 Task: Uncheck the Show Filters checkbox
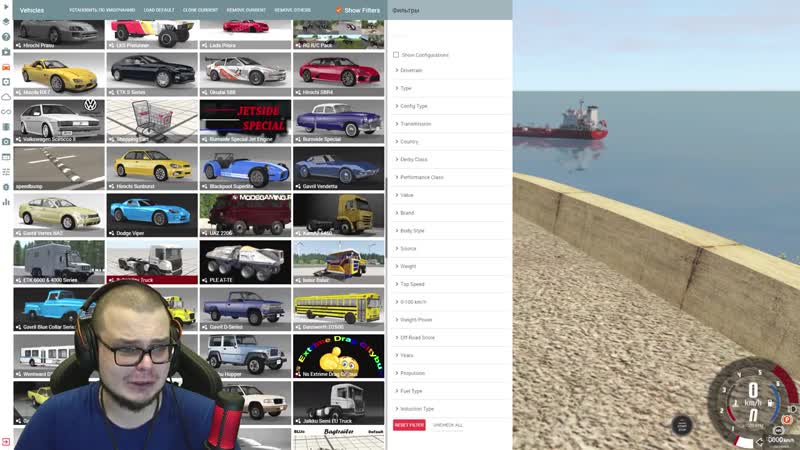click(339, 10)
